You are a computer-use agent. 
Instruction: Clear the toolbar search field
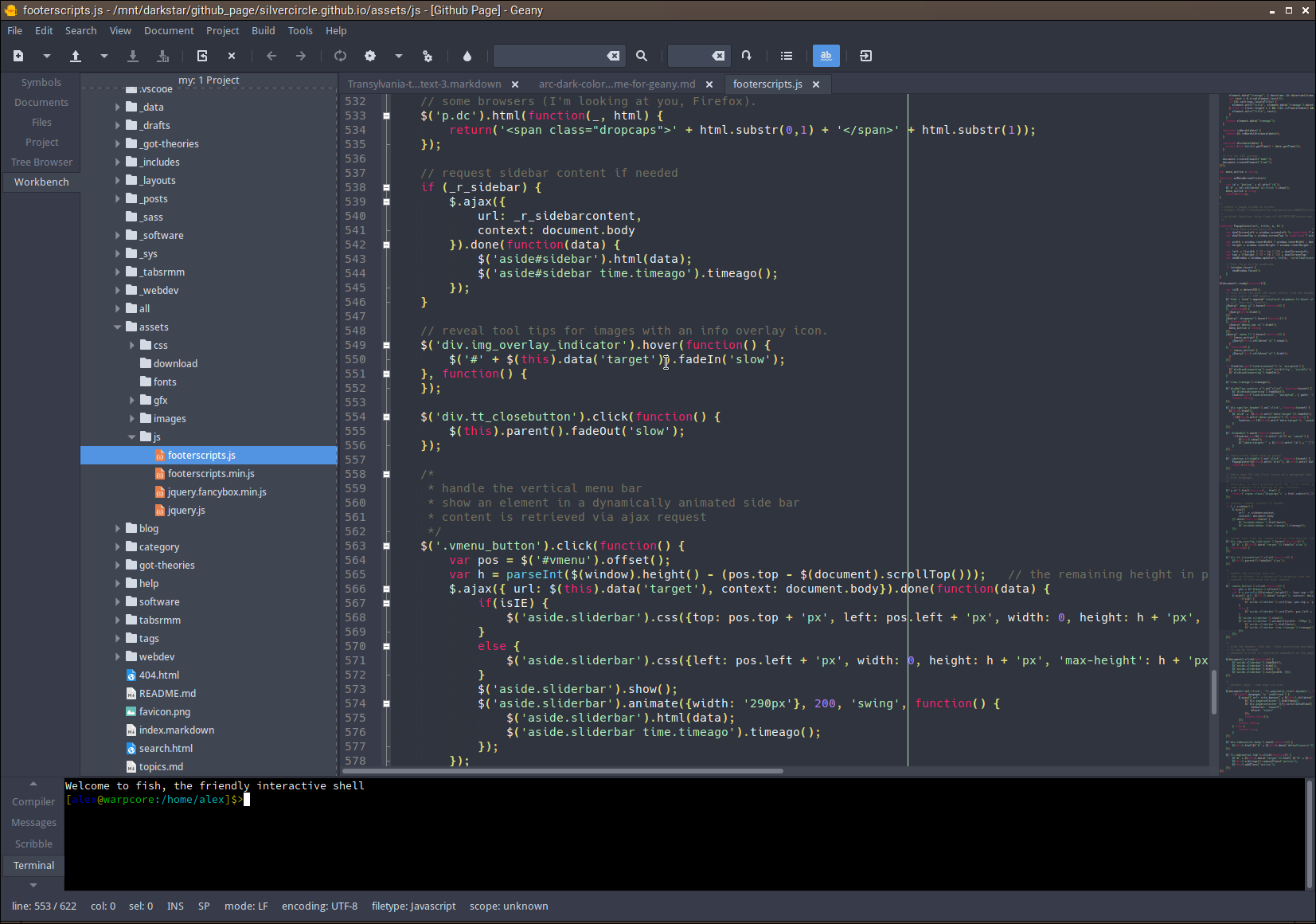613,56
